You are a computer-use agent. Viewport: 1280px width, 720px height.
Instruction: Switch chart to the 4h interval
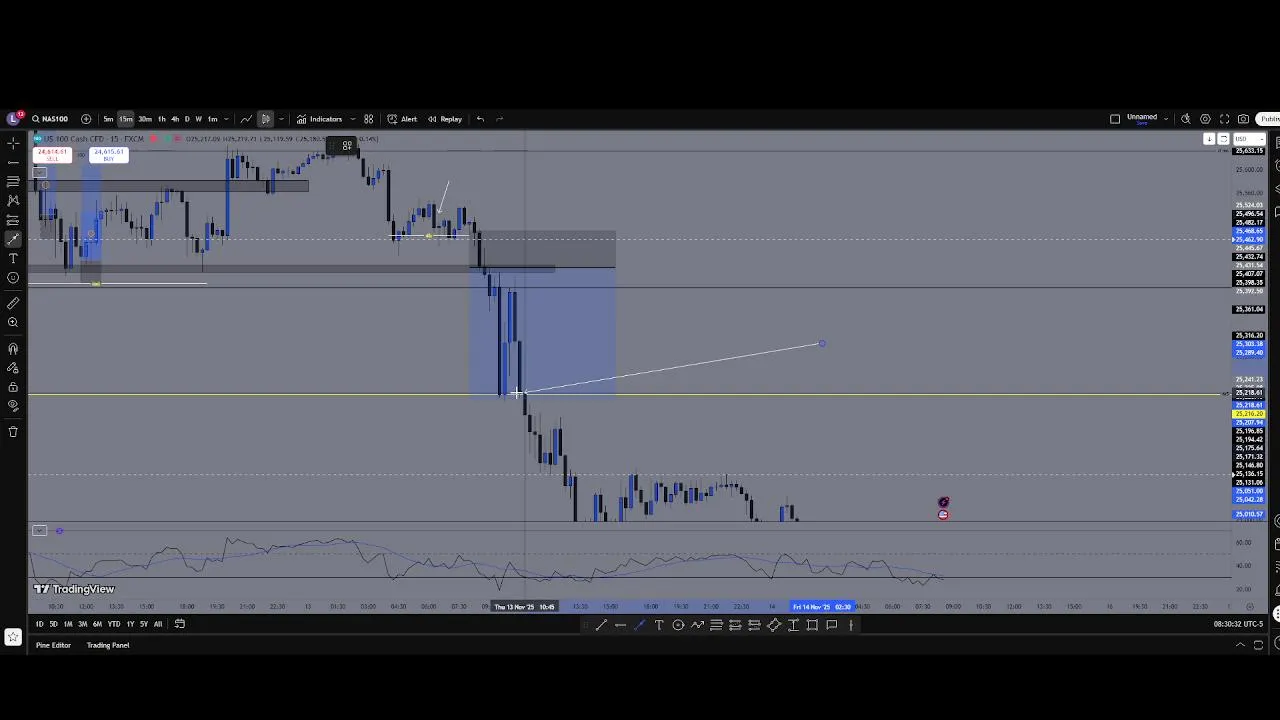pos(175,119)
